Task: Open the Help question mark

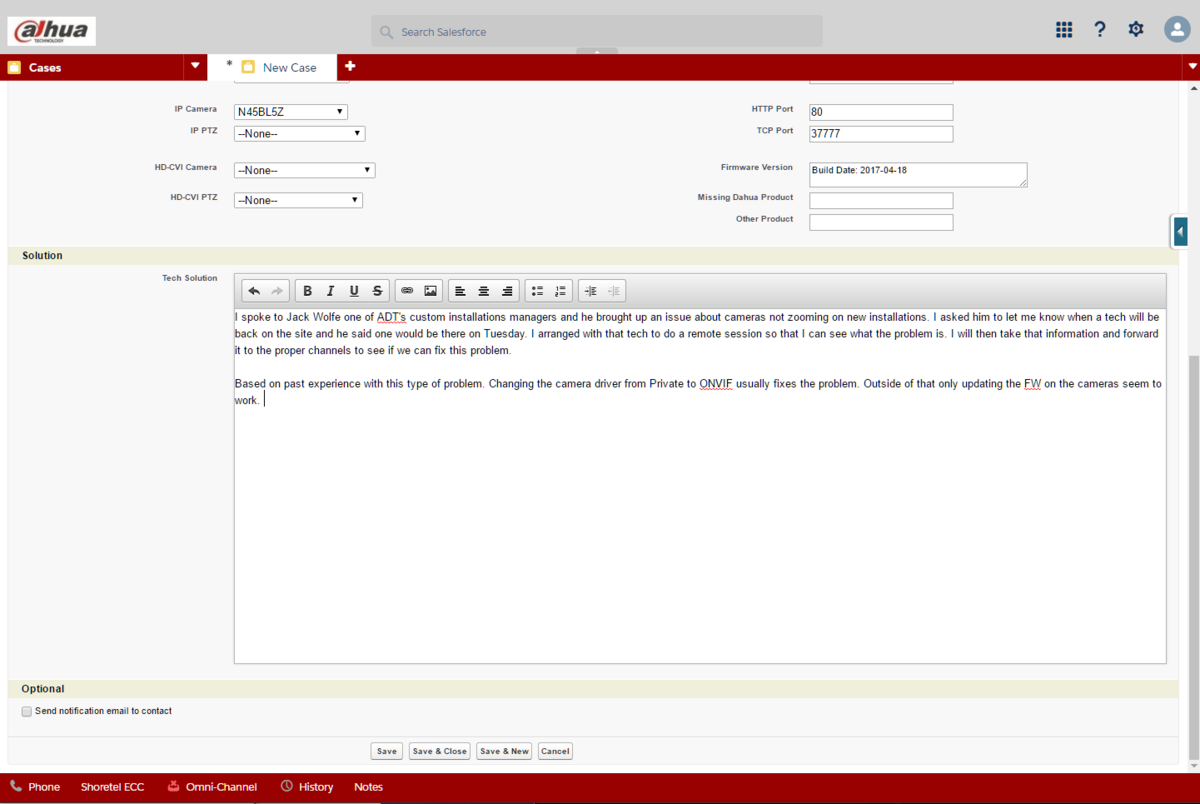Action: coord(1100,30)
